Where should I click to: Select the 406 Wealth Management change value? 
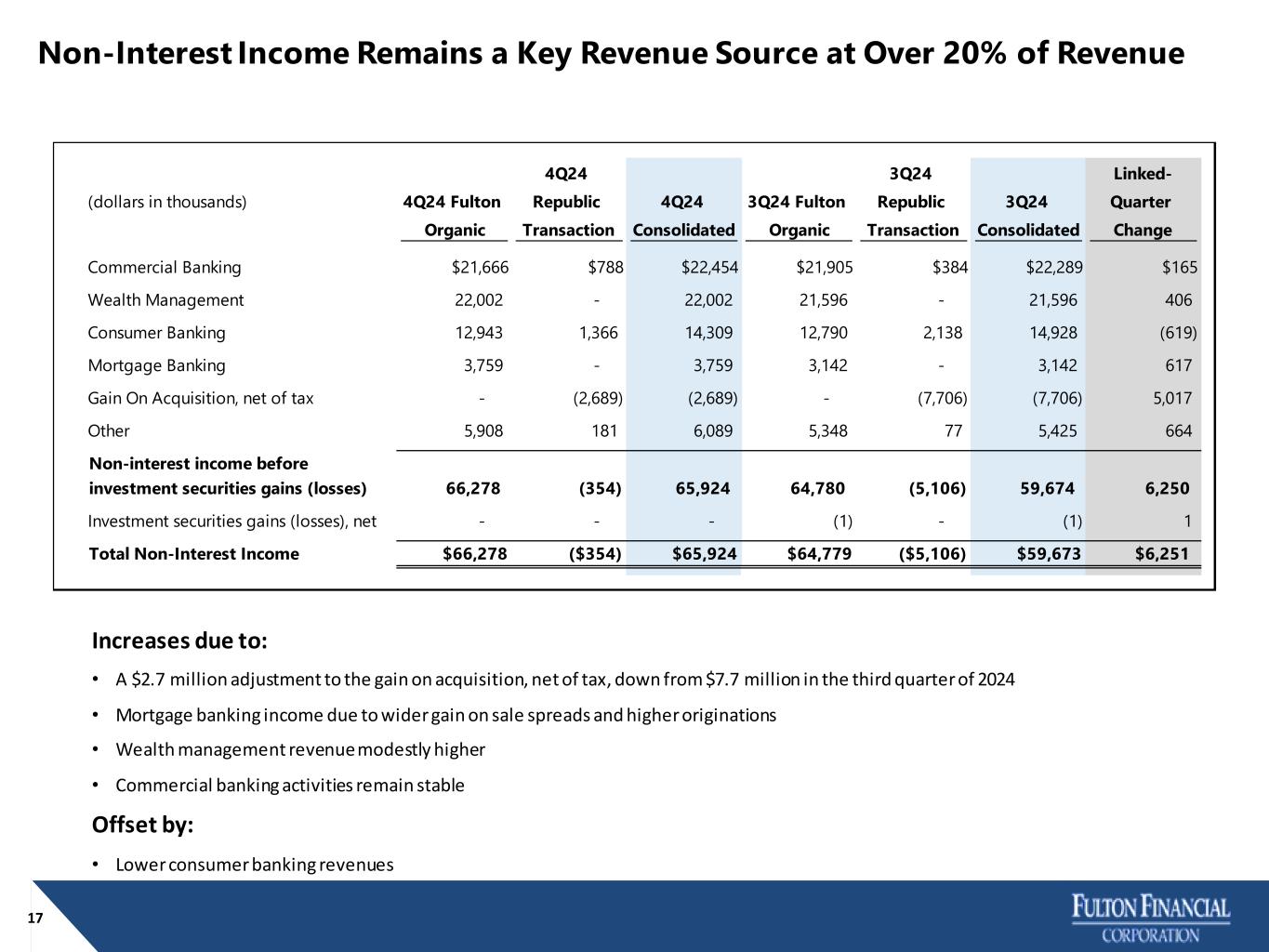(x=1178, y=300)
